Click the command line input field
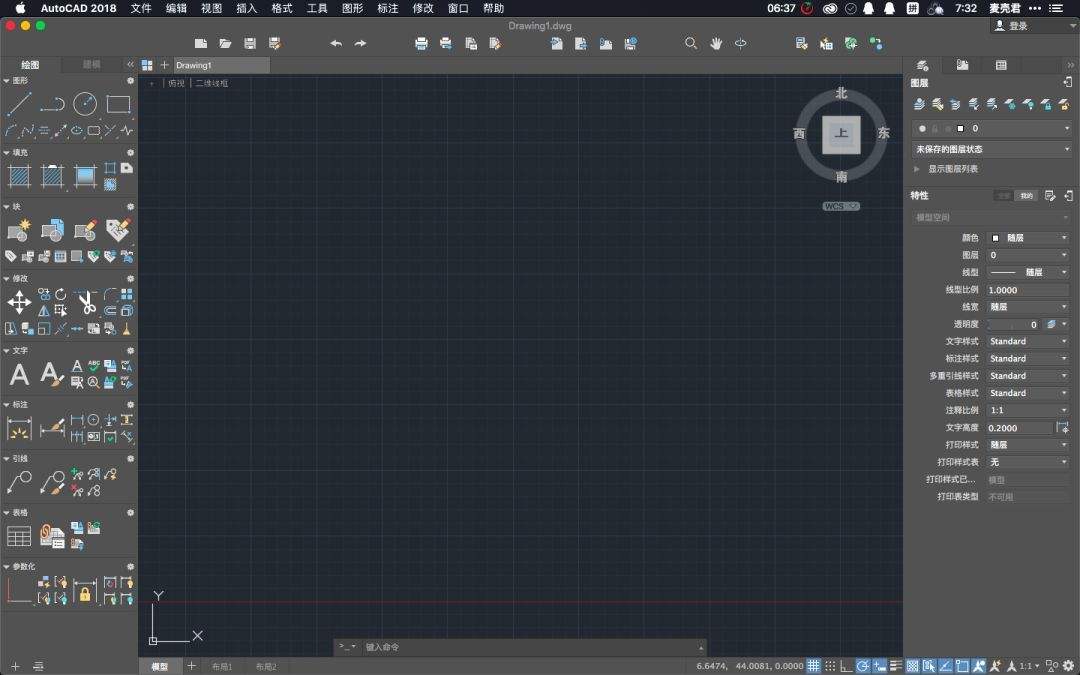1080x675 pixels. [530, 647]
